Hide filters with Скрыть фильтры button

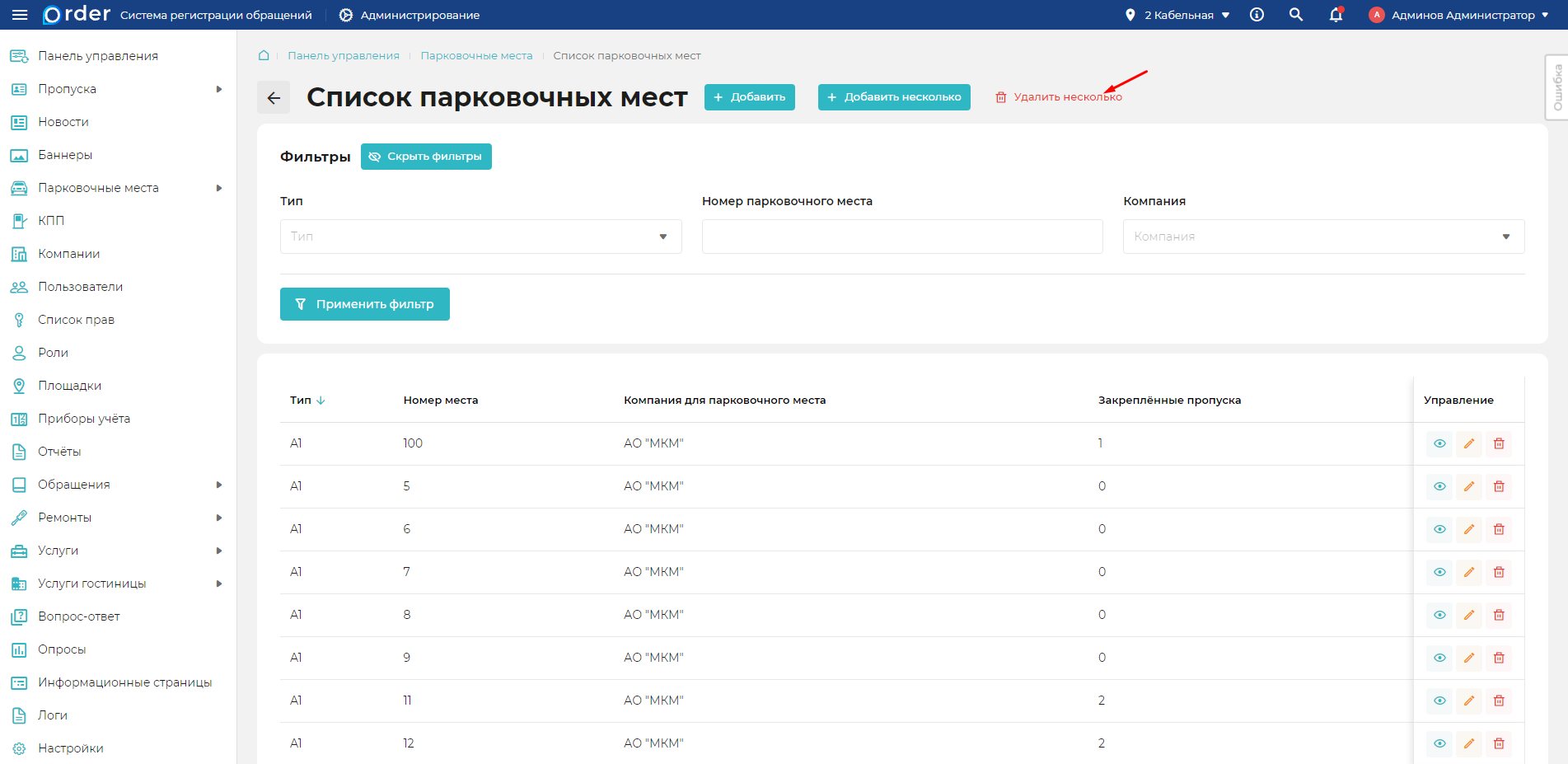point(426,157)
